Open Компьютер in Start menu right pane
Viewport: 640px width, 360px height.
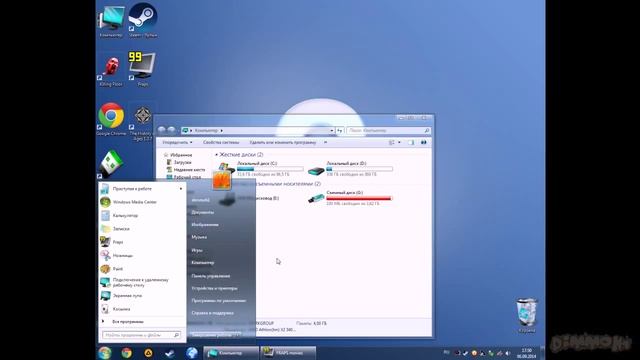(x=202, y=263)
